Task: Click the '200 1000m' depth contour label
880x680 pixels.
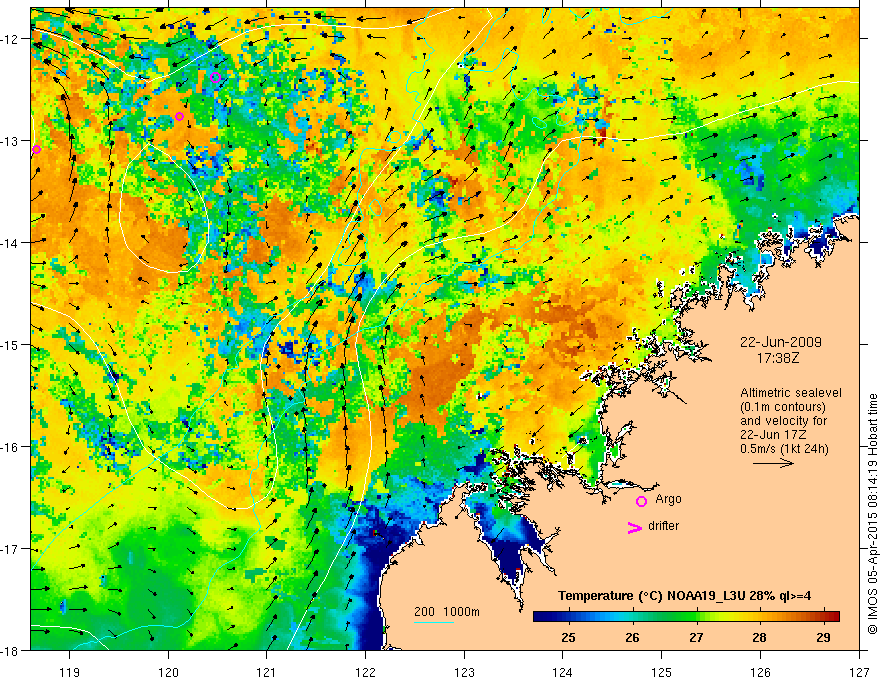Action: [x=447, y=612]
